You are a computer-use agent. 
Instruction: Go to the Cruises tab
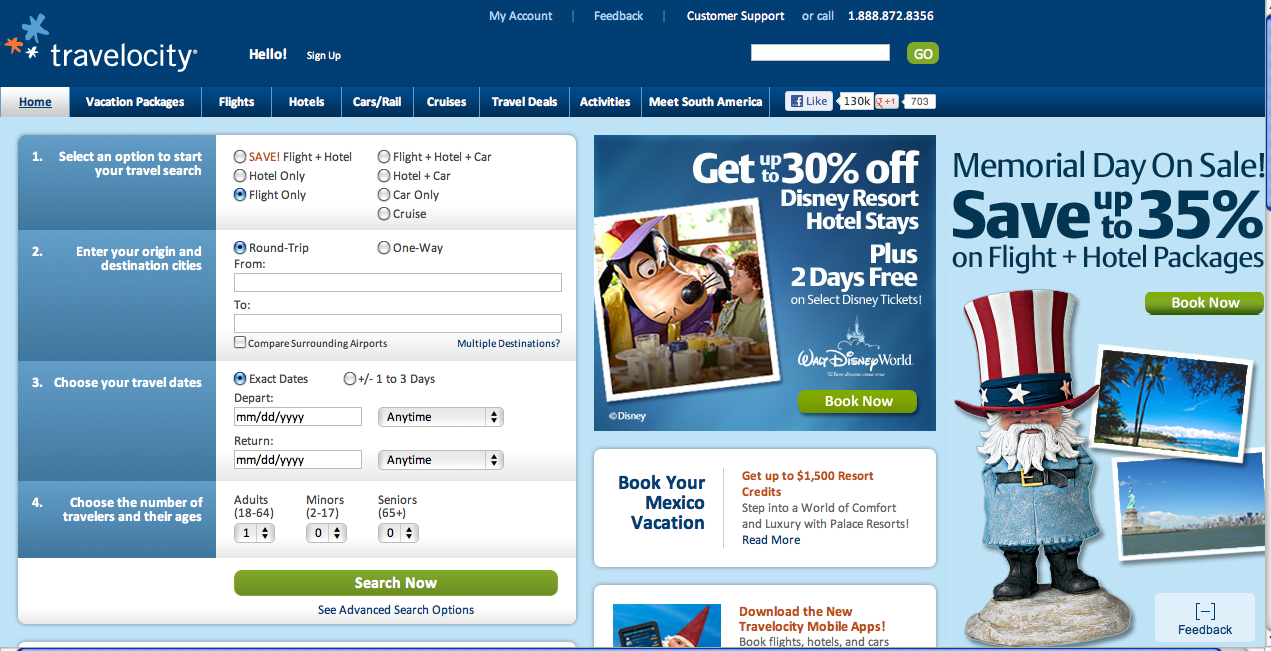click(x=446, y=102)
